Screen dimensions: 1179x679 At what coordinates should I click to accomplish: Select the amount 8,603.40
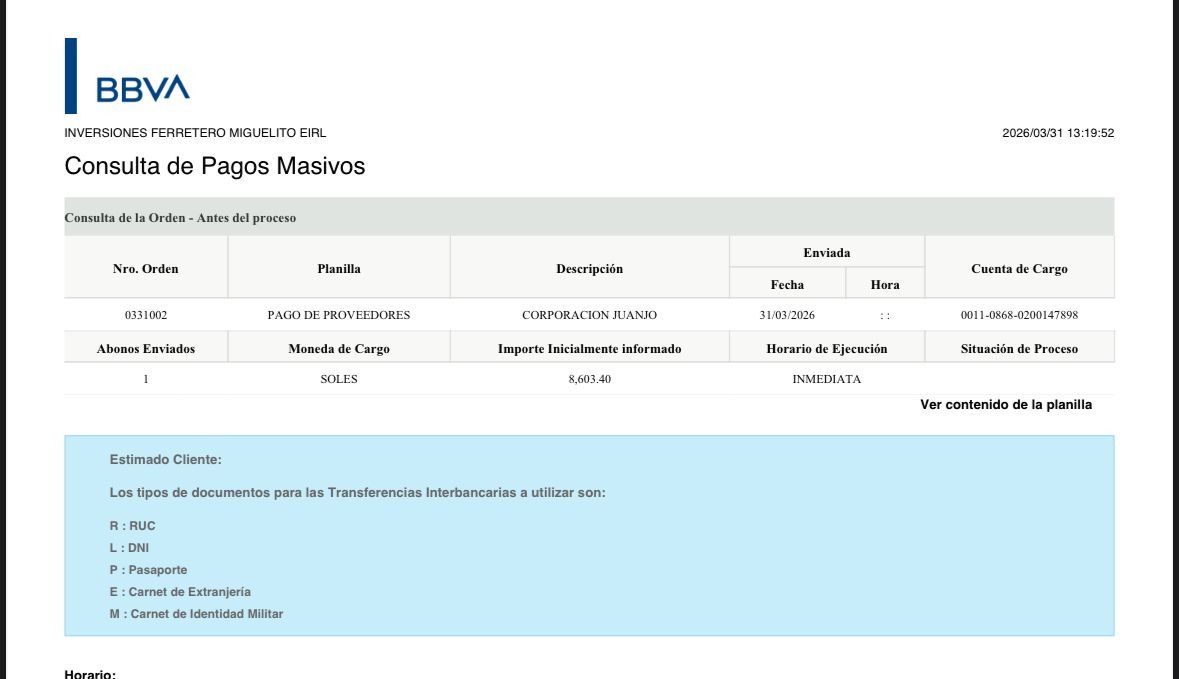[x=589, y=379]
